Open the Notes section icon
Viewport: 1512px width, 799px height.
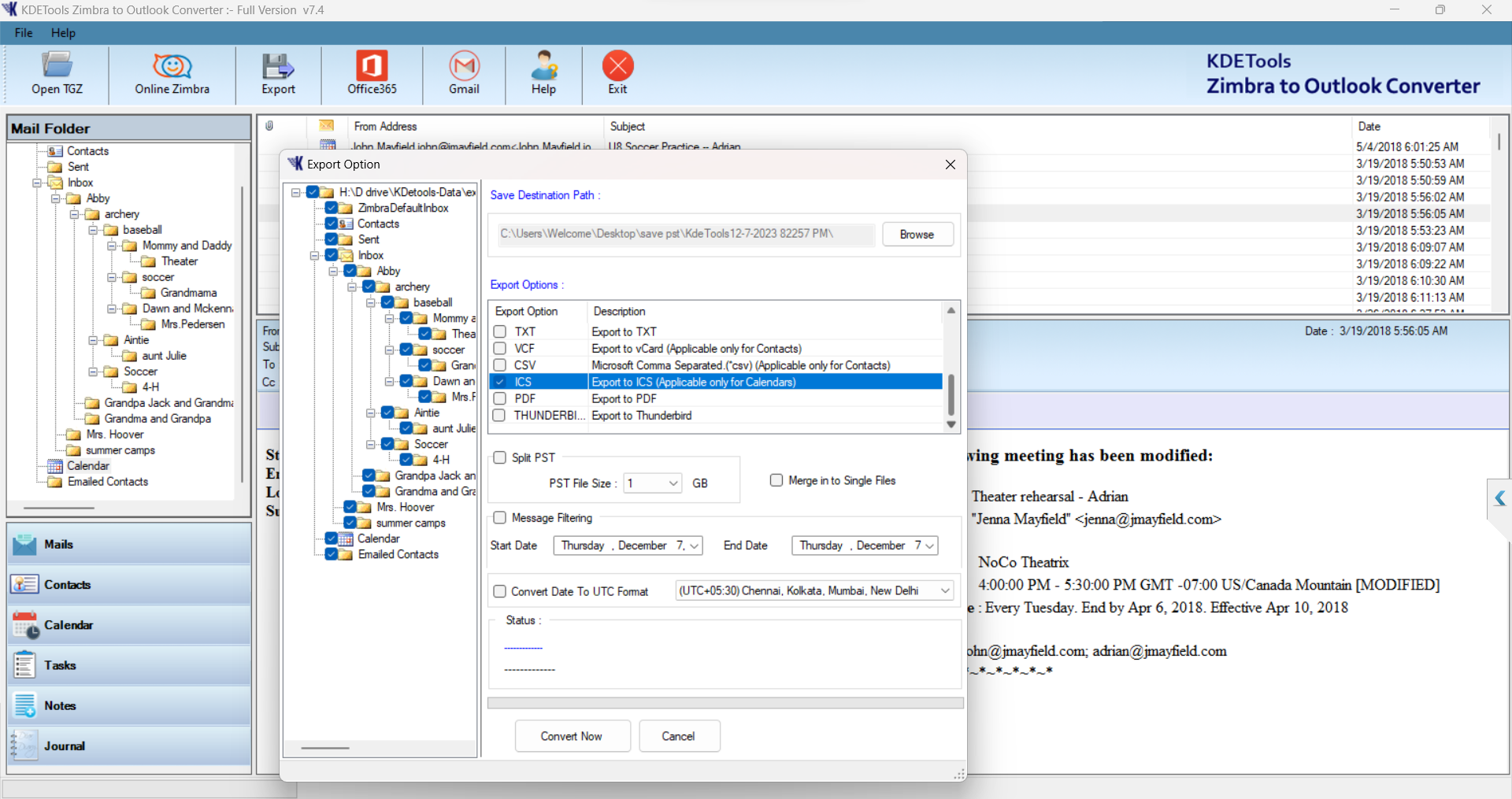click(24, 705)
